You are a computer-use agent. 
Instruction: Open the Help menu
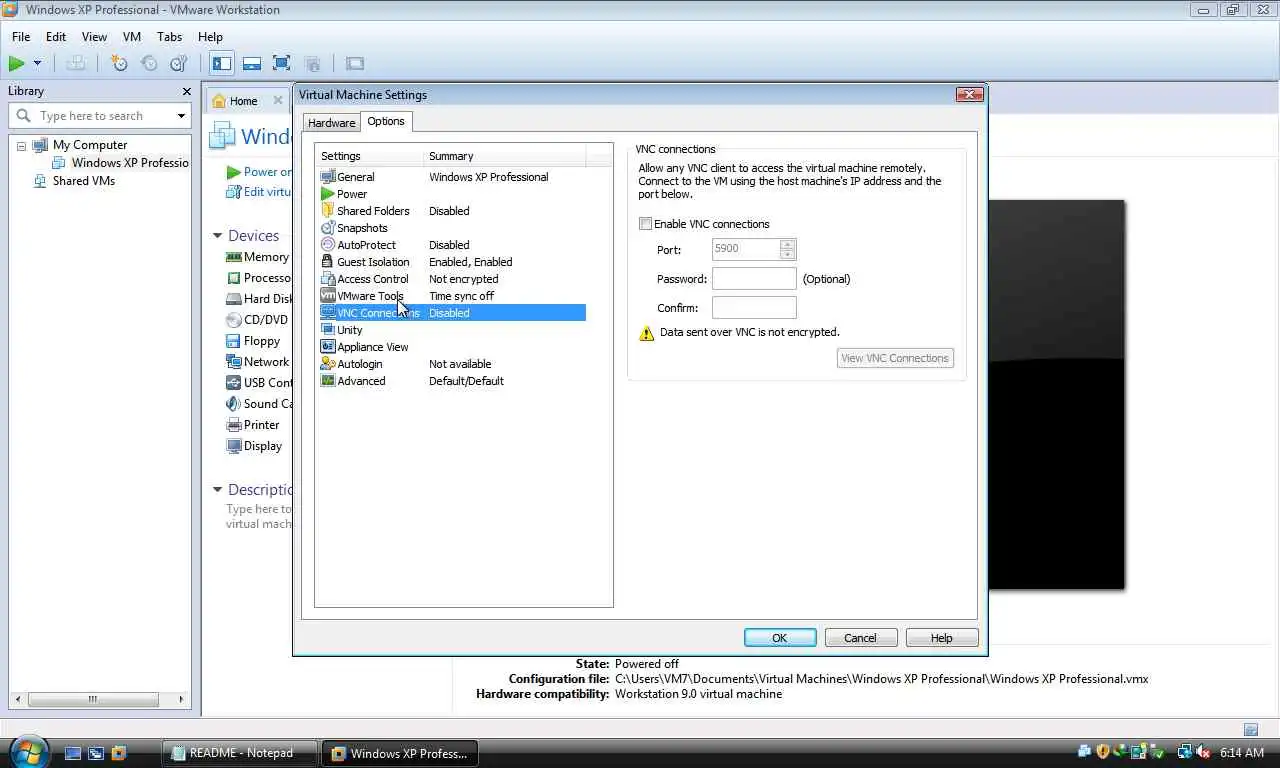coord(210,37)
